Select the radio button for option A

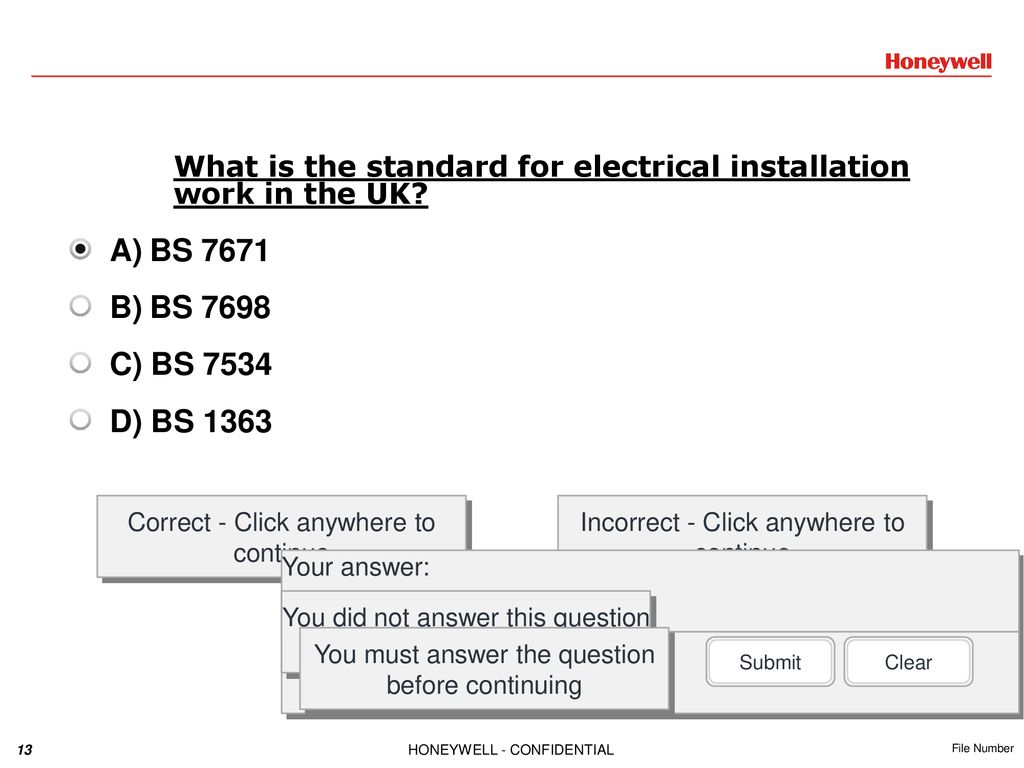point(80,249)
